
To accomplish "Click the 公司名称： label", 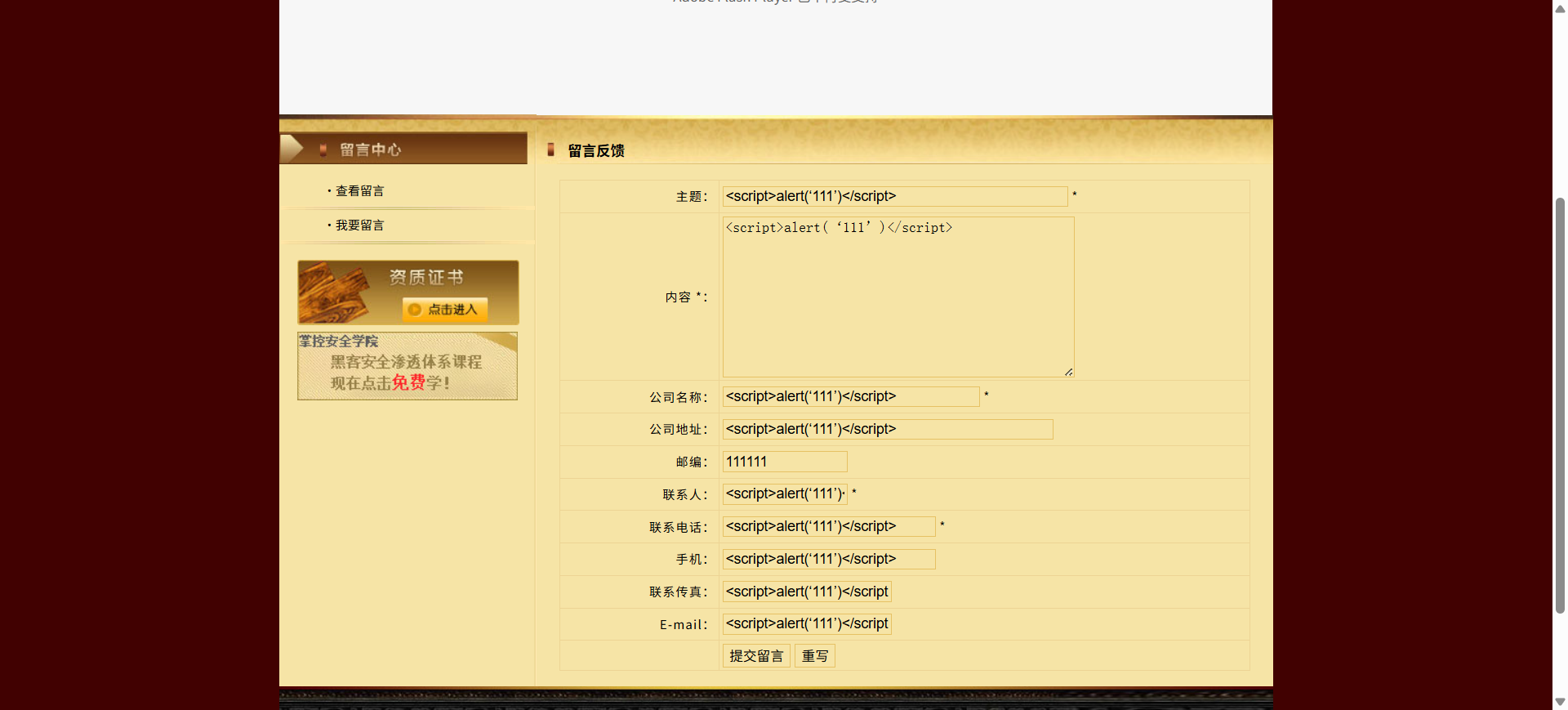I will [679, 397].
